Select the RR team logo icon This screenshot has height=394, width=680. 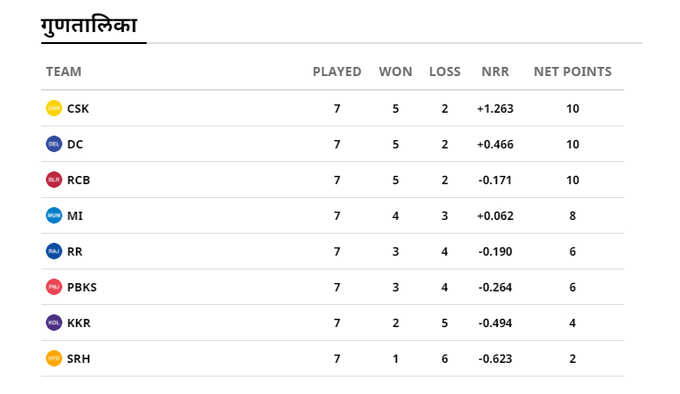click(54, 251)
